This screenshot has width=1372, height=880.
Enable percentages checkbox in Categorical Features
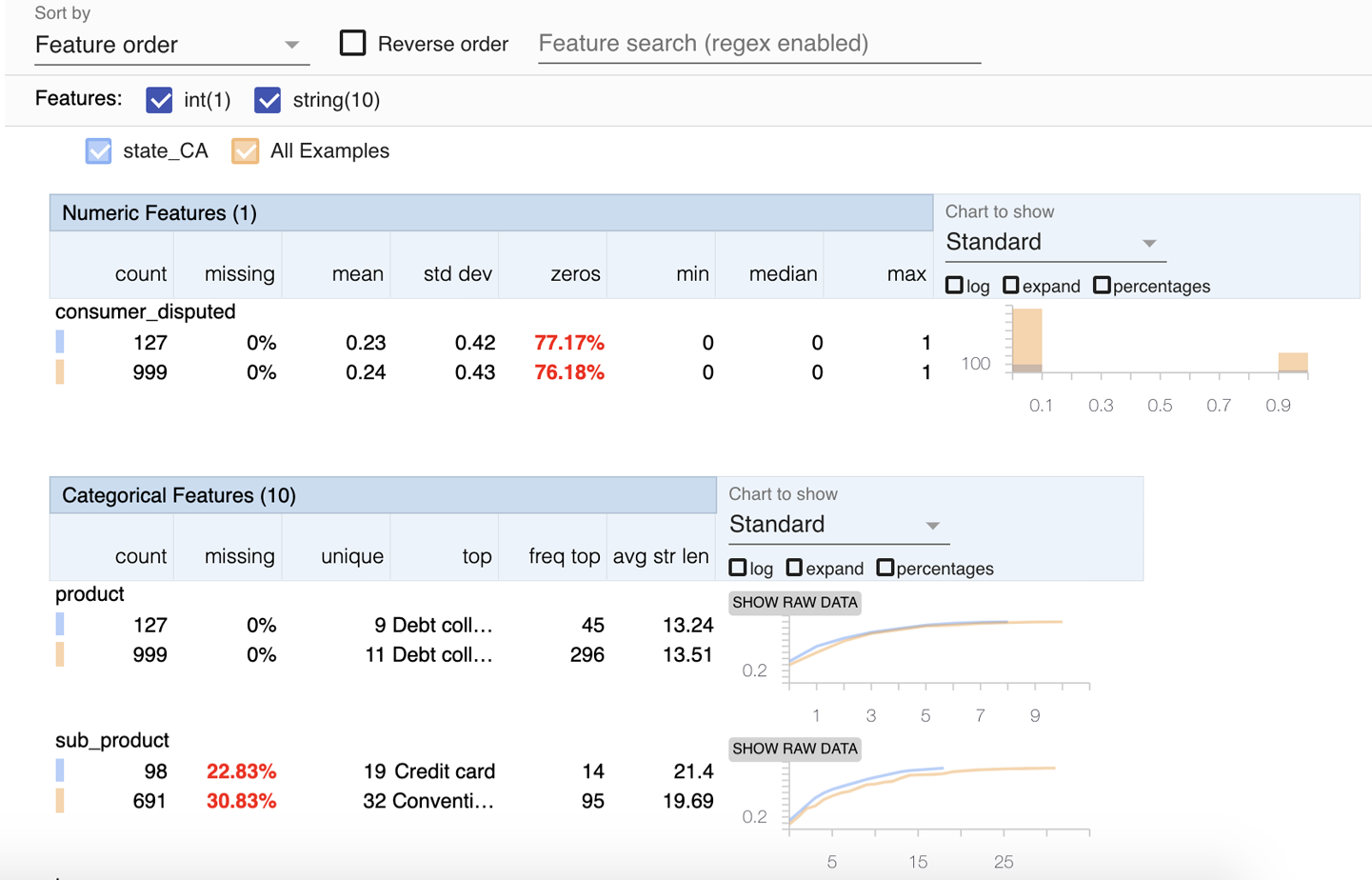(885, 568)
